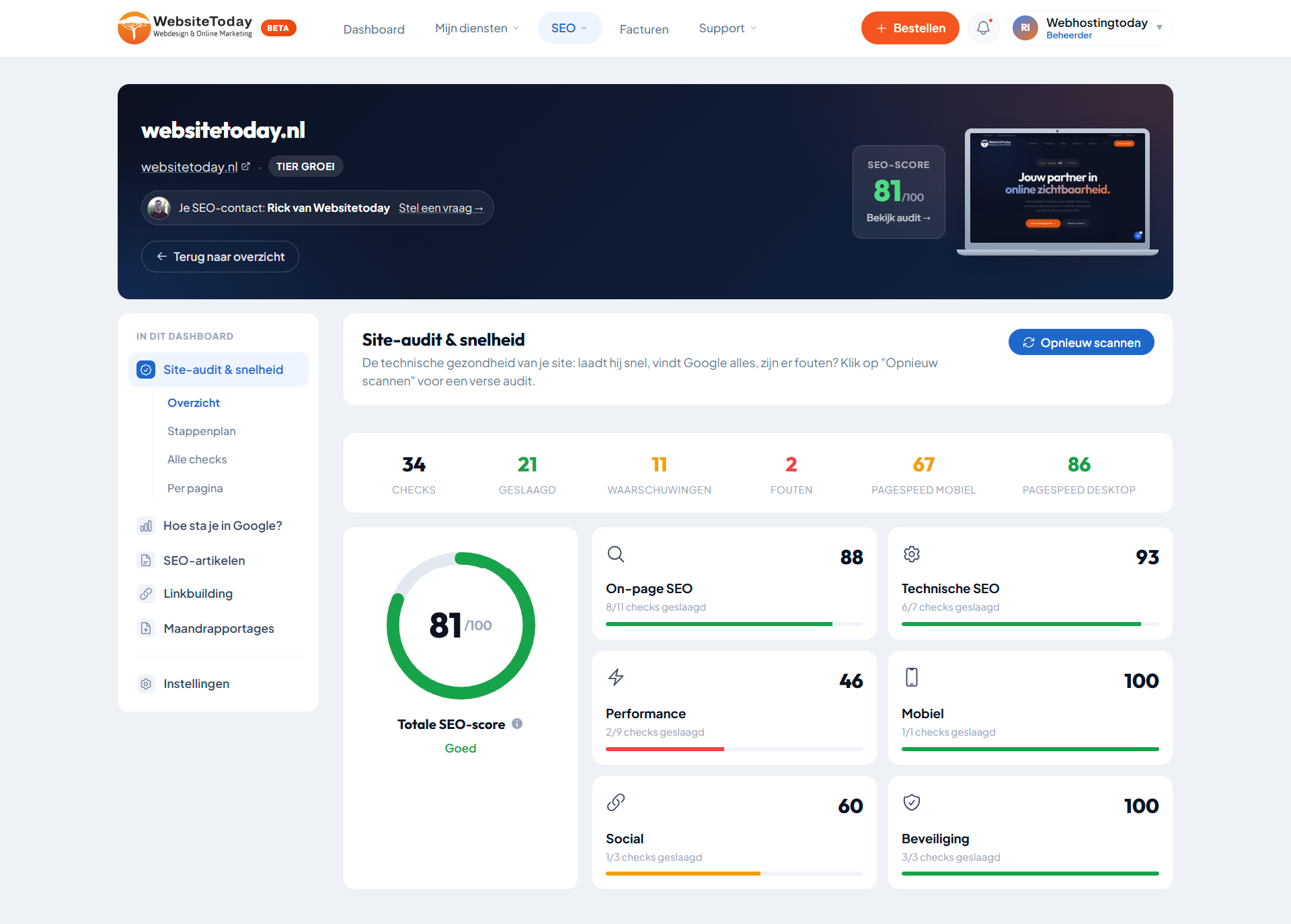Select Stappenplan in the sidebar
The width and height of the screenshot is (1291, 924).
(202, 431)
